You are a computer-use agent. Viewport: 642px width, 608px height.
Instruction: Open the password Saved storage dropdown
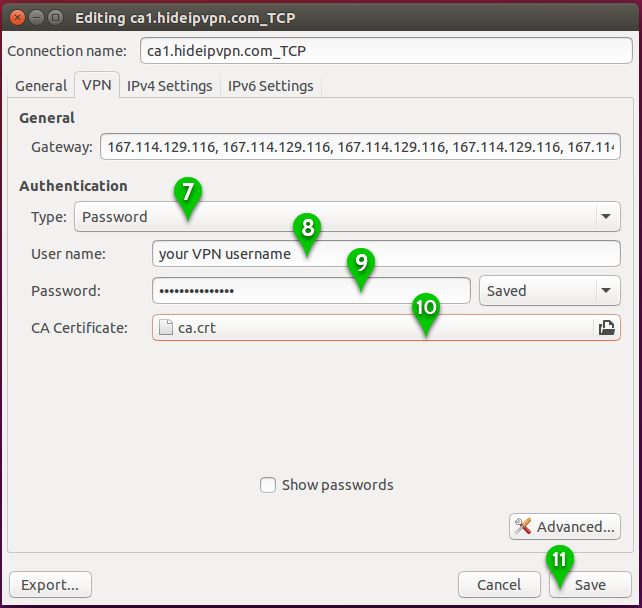(549, 291)
